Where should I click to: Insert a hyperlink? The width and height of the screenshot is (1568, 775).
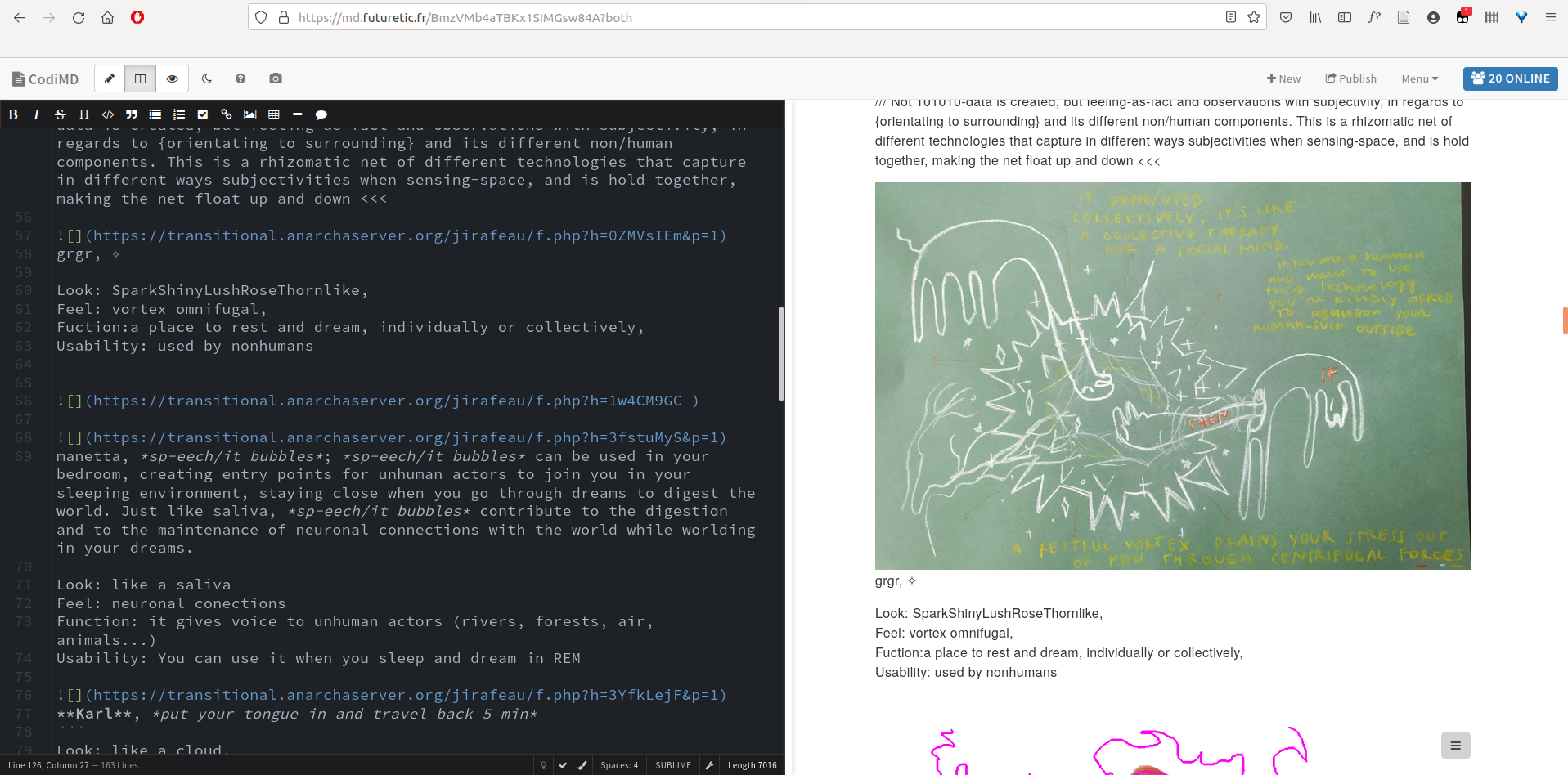[x=226, y=114]
